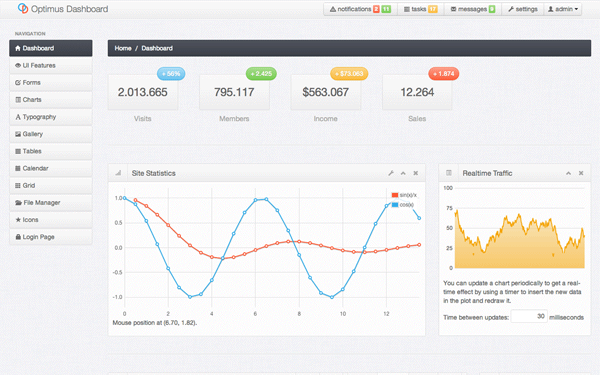Image resolution: width=600 pixels, height=375 pixels.
Task: Open the Calendar sidebar item
Action: click(x=51, y=168)
